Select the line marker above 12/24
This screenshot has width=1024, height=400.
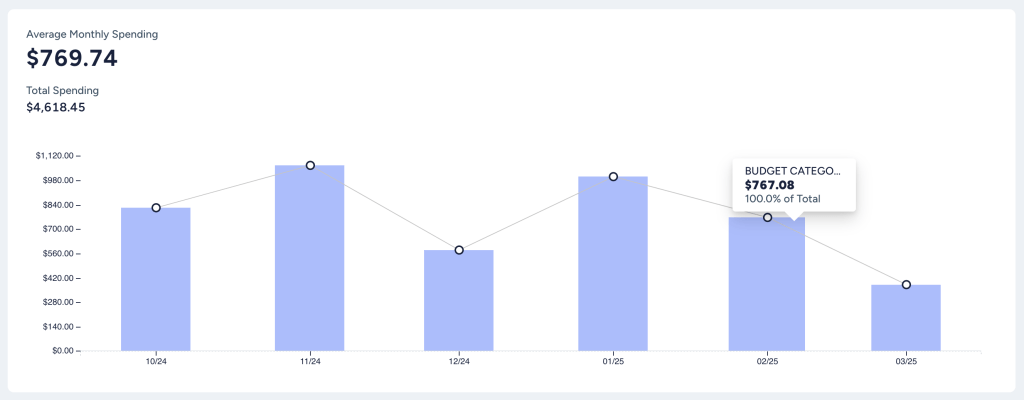[459, 250]
